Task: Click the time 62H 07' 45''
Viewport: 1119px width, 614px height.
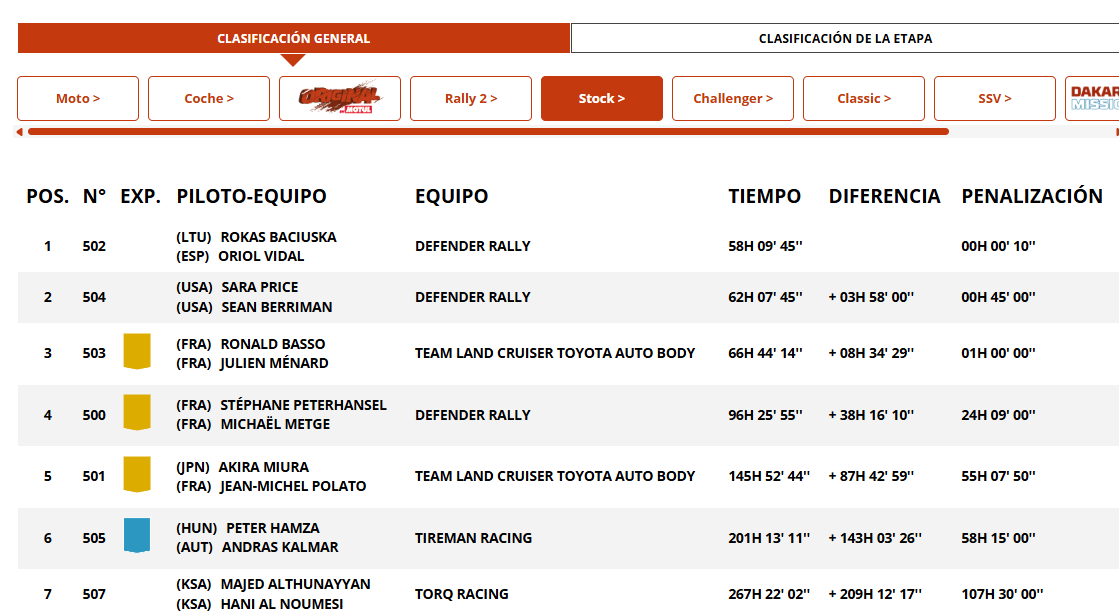Action: (765, 297)
